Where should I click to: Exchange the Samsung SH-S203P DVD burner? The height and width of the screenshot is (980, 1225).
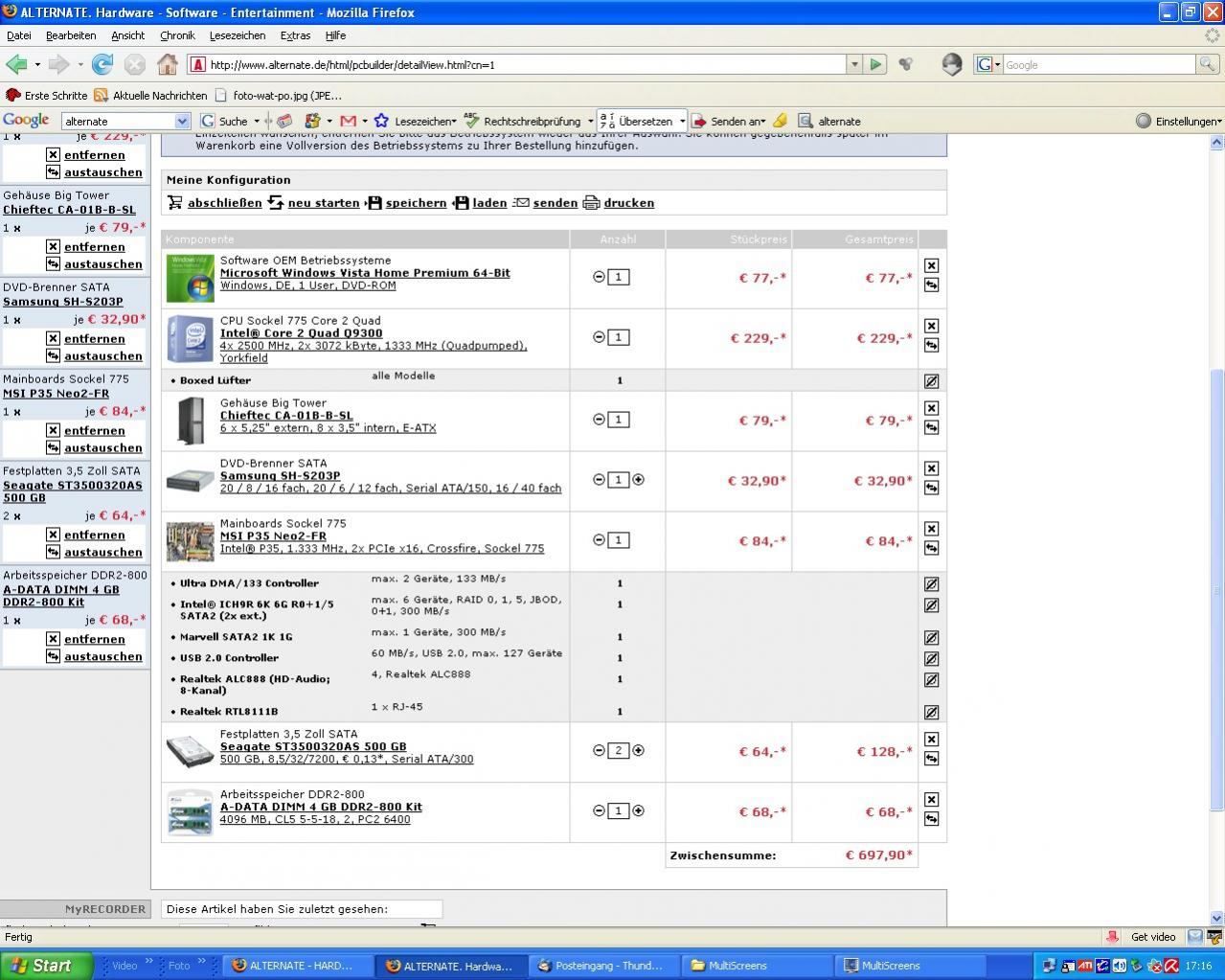(931, 488)
